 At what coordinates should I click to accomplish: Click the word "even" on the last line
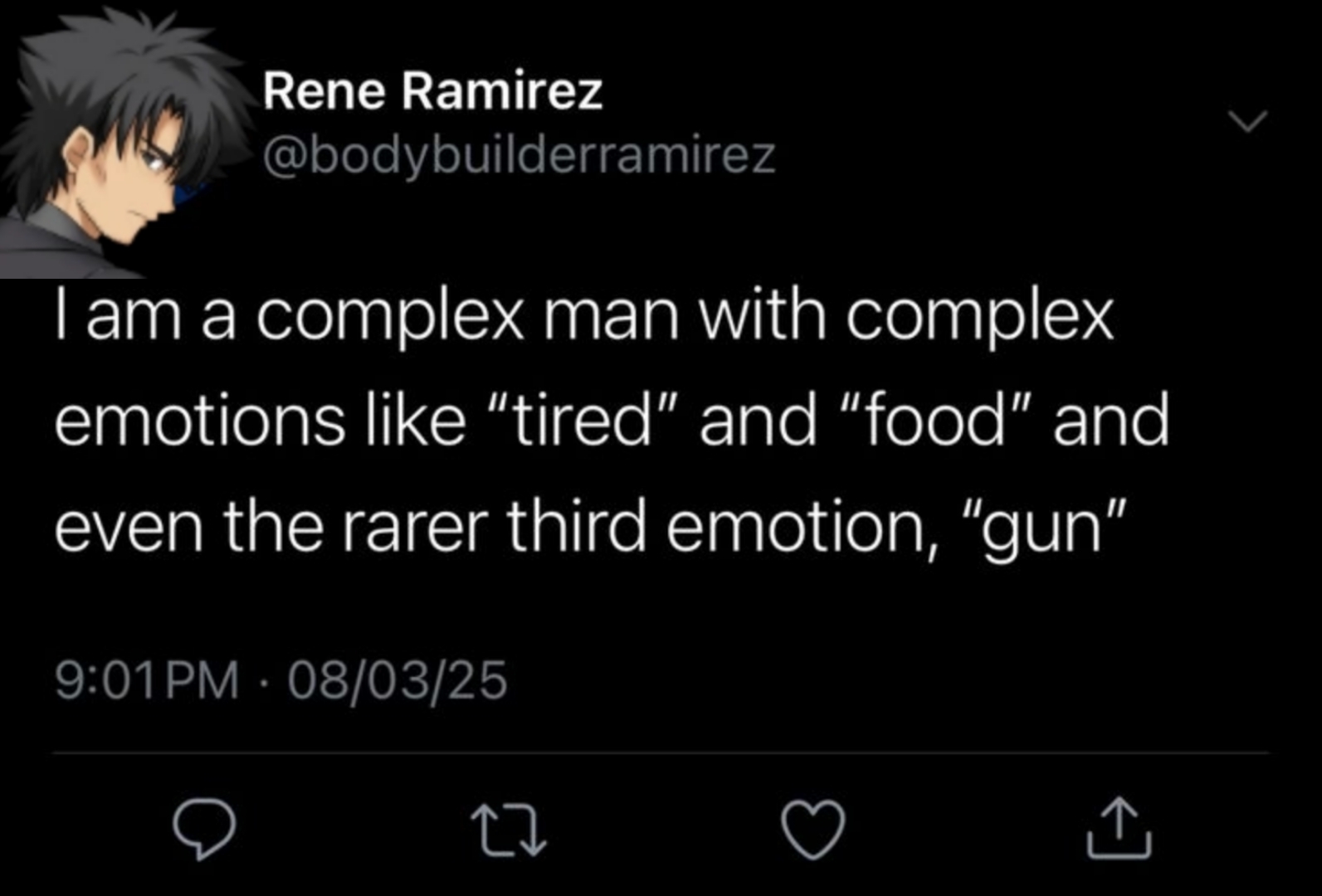(x=128, y=527)
